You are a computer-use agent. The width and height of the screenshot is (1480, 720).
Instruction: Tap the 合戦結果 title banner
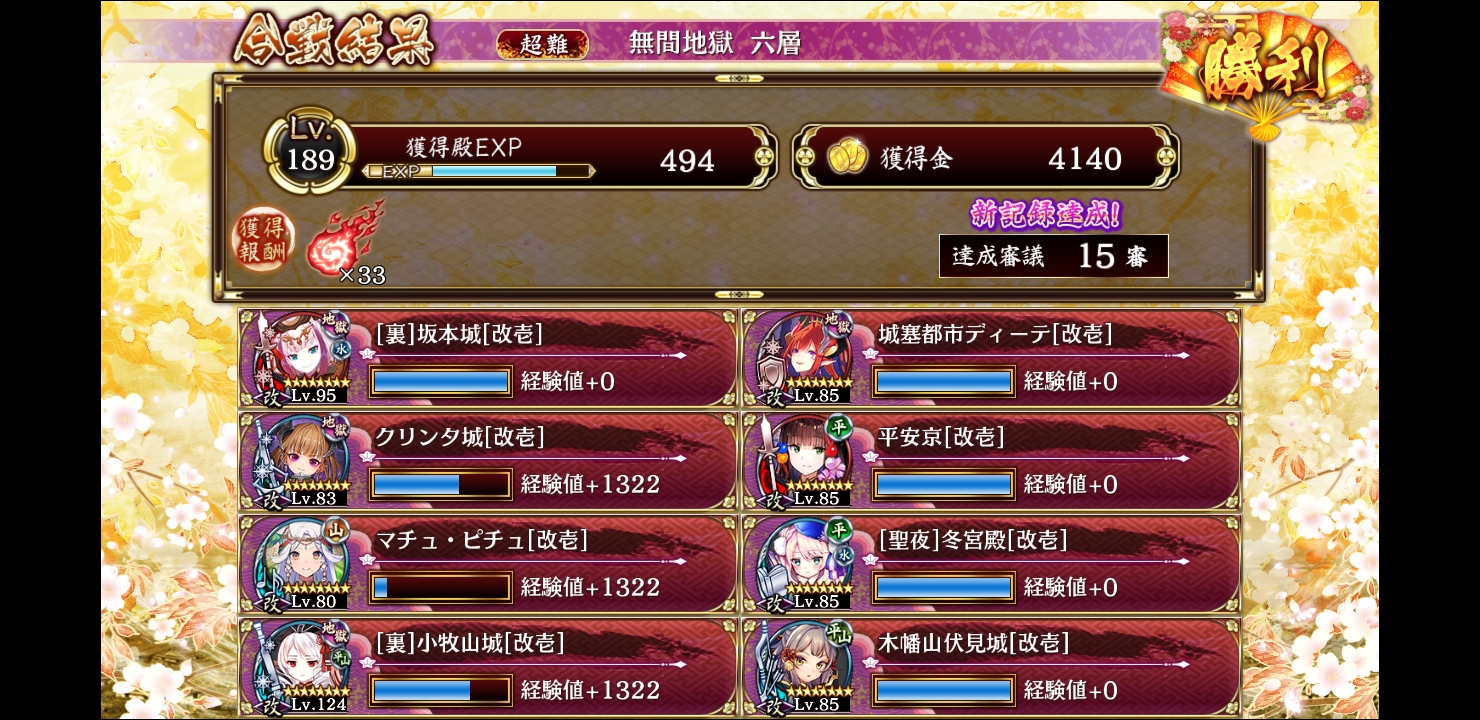click(x=335, y=40)
